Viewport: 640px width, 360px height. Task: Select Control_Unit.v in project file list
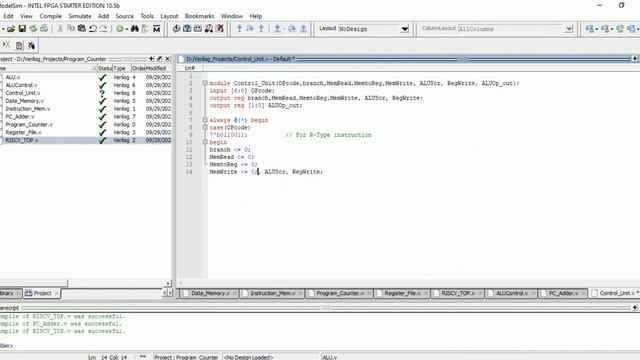23,93
